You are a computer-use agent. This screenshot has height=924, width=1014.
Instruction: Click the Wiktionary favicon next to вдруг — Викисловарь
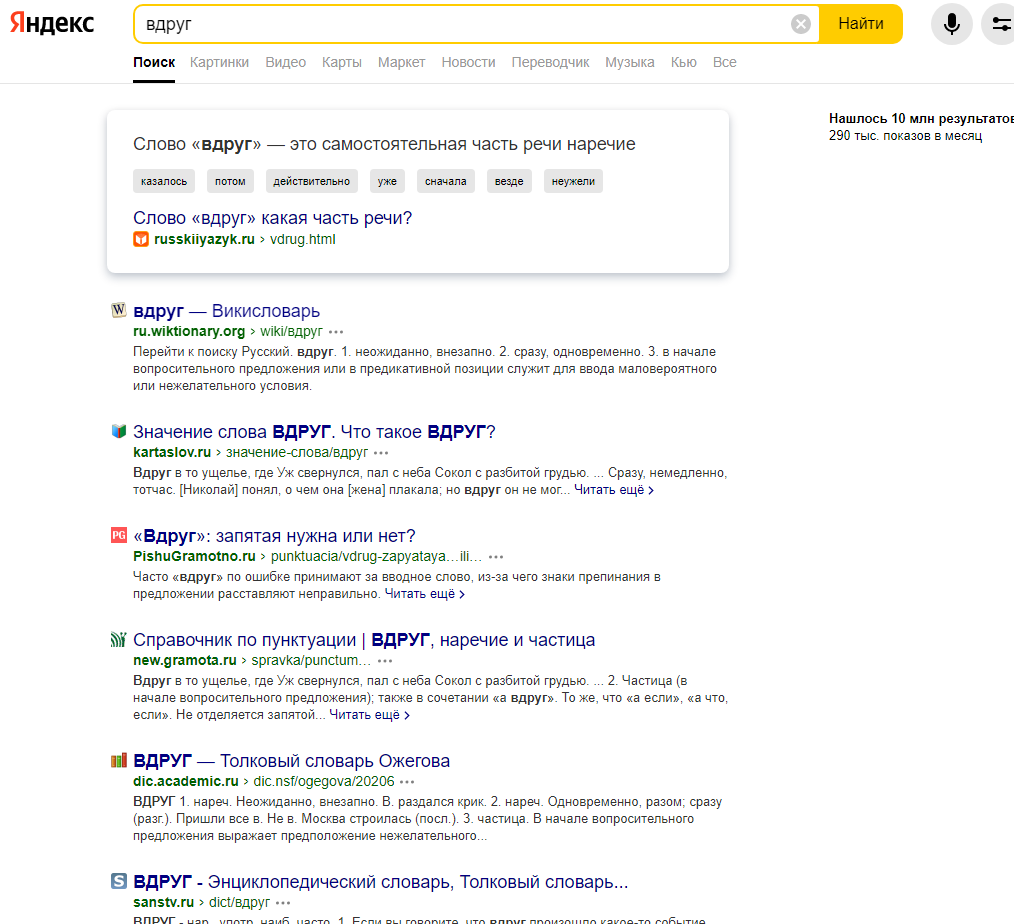coord(118,310)
